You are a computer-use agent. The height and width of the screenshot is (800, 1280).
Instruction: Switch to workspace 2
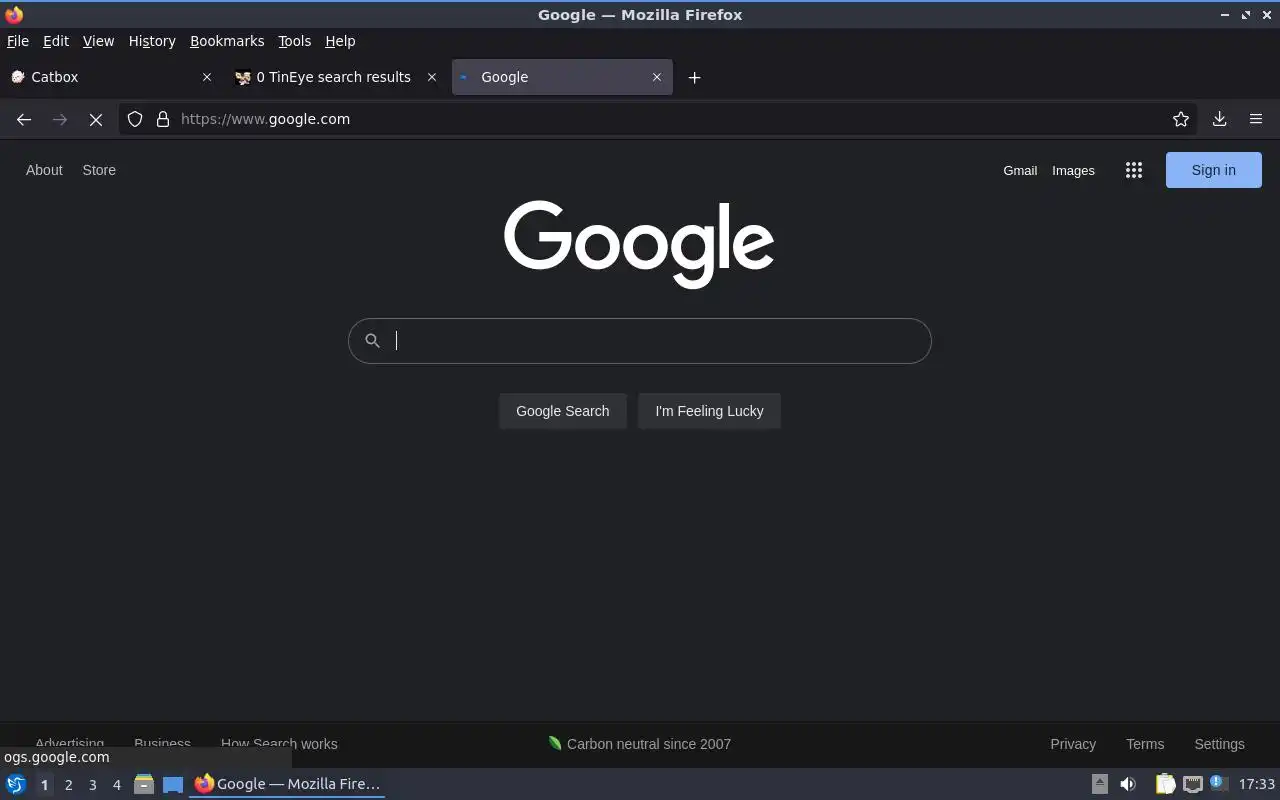pyautogui.click(x=68, y=785)
